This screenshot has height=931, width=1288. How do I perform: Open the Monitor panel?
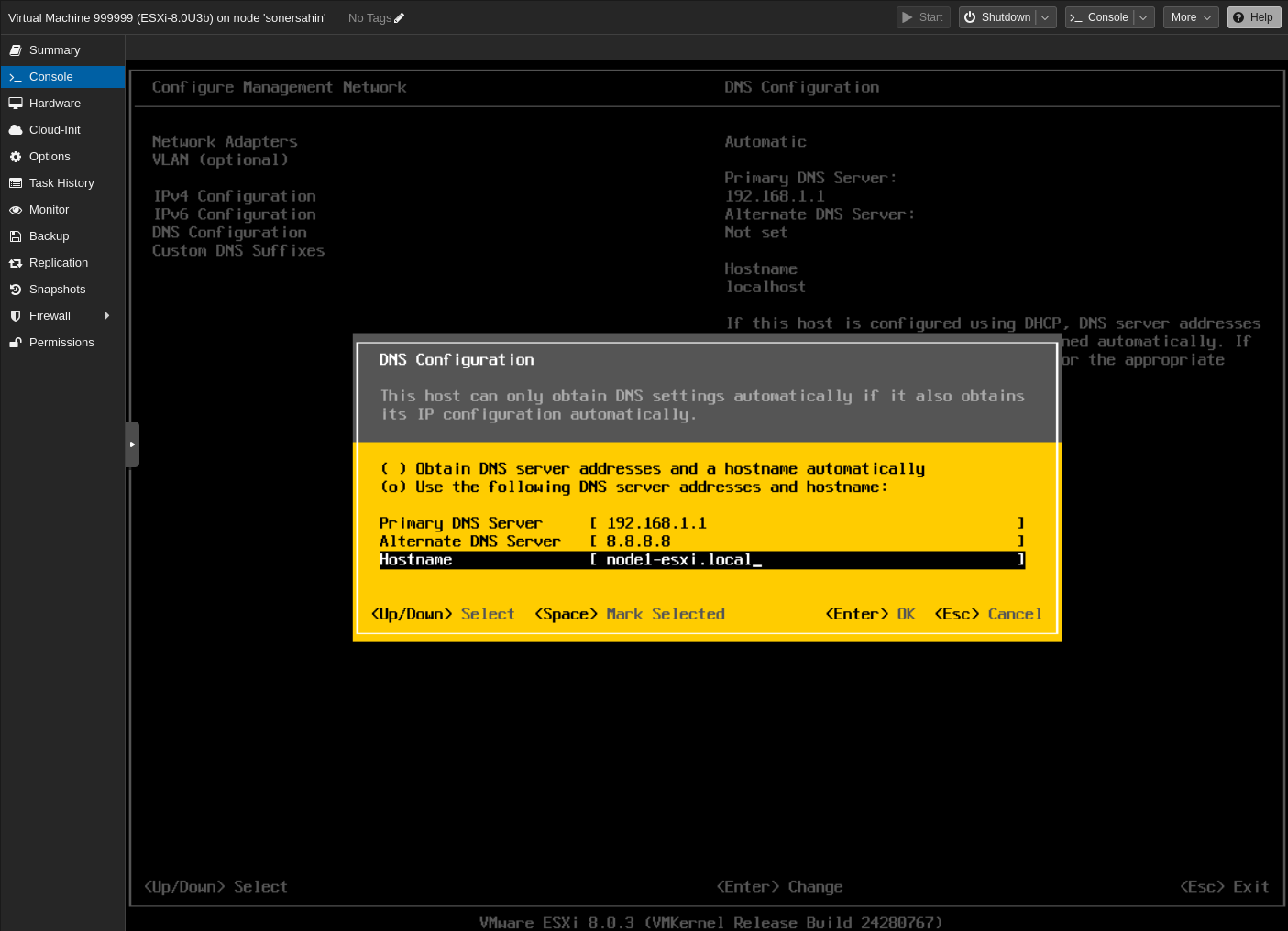click(49, 209)
